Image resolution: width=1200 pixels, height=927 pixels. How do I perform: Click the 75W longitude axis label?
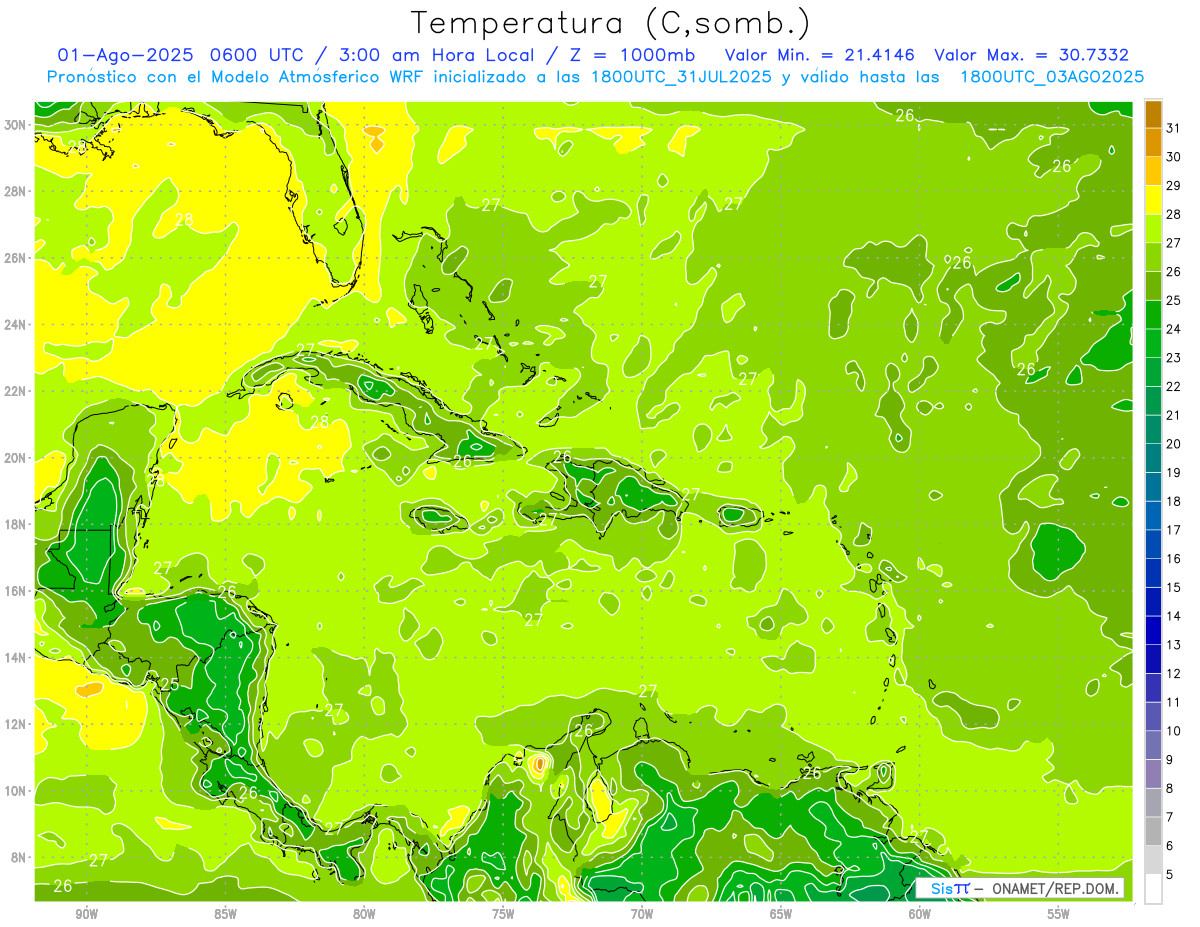point(503,914)
